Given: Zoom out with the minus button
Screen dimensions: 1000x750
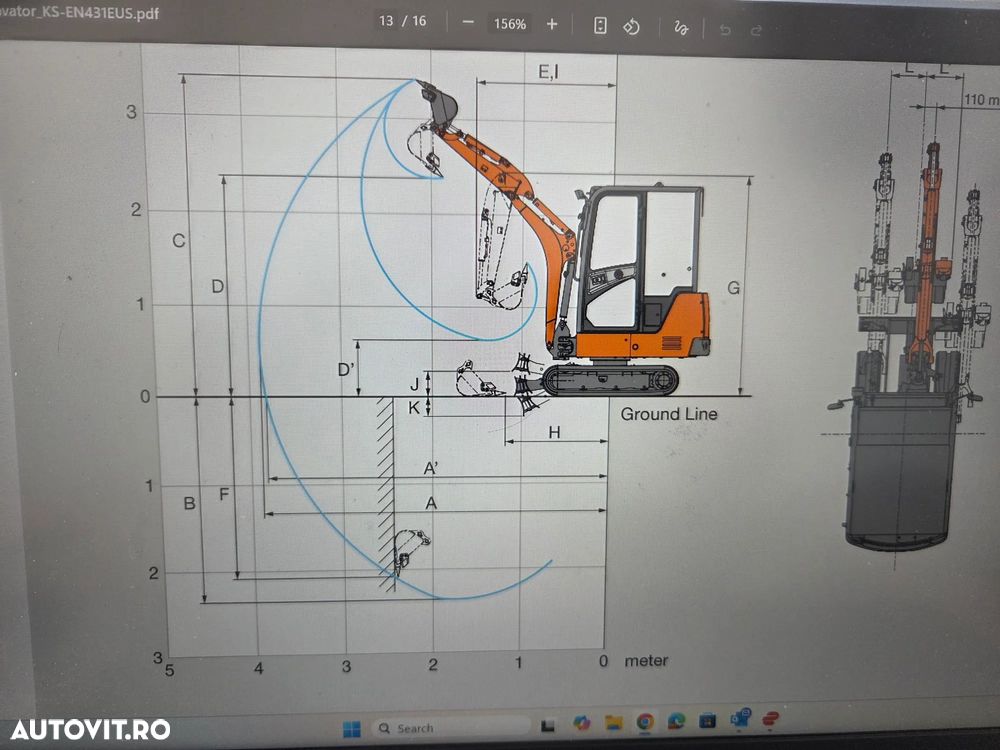Looking at the screenshot, I should click(468, 22).
